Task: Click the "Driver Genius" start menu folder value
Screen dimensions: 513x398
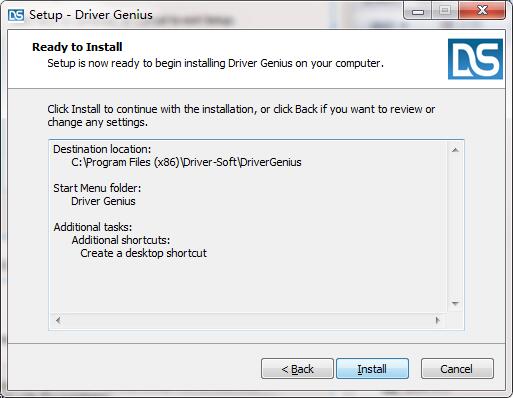Action: pyautogui.click(x=103, y=201)
